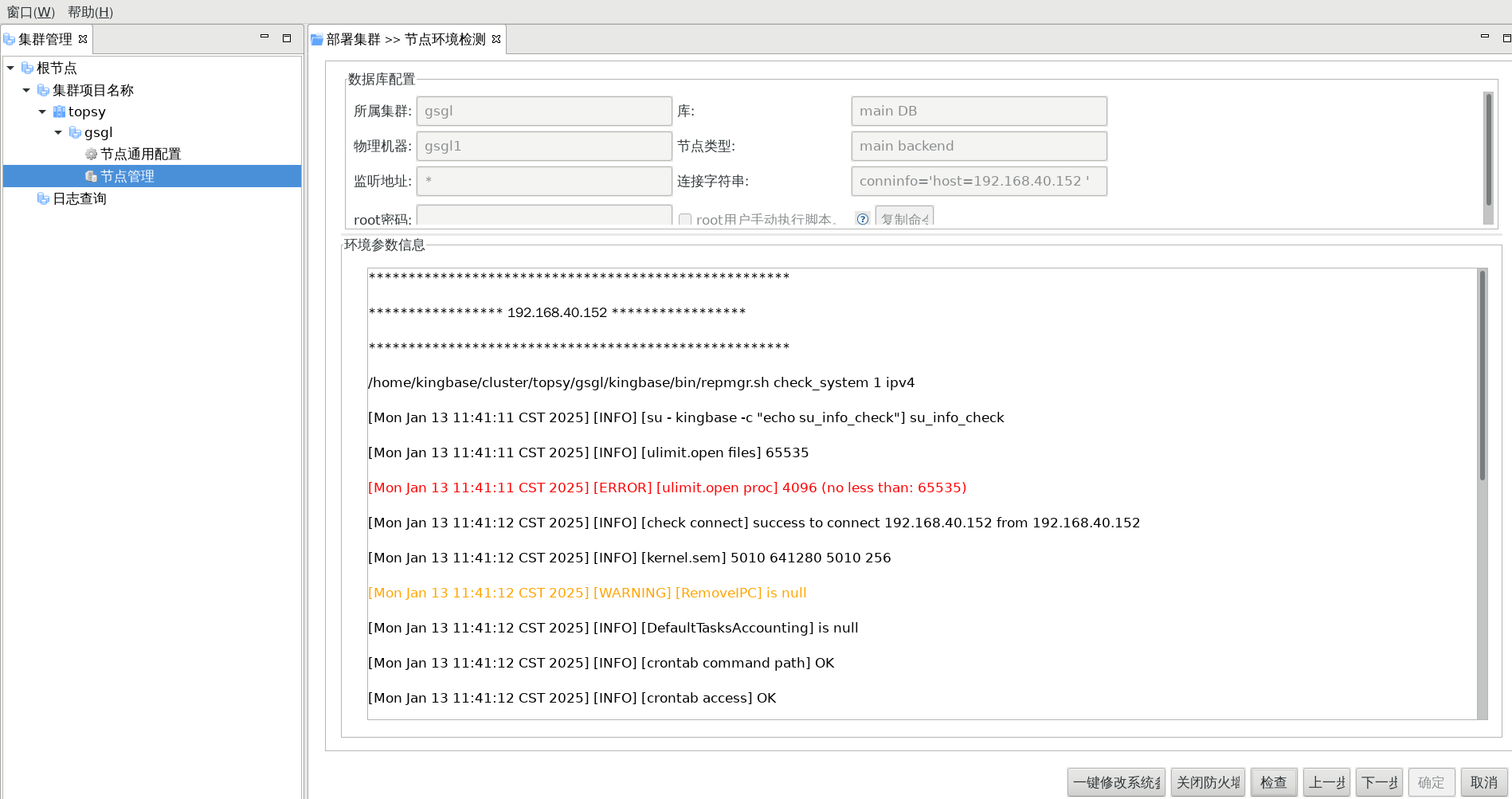1512x799 pixels.
Task: Close the 节点环境检测 tab
Action: pos(496,39)
